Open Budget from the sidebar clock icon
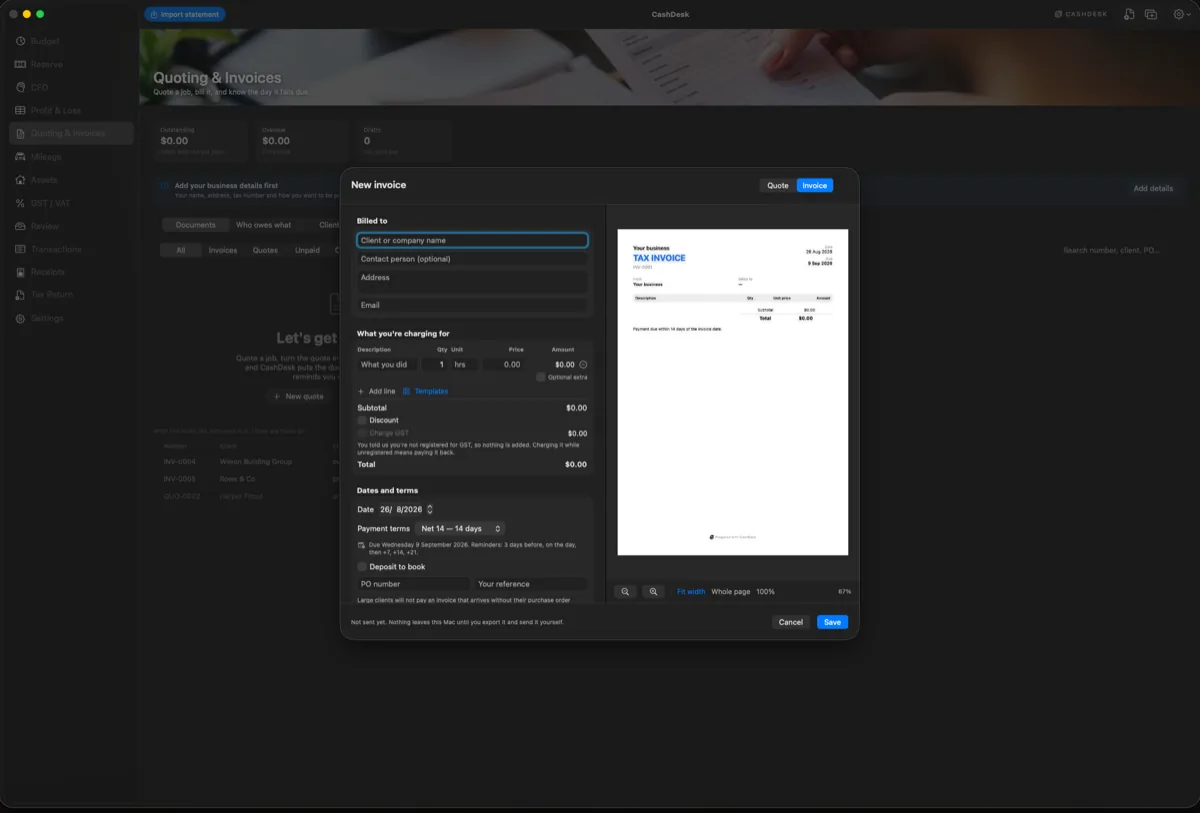Screen dimensions: 1200x813 coord(20,41)
